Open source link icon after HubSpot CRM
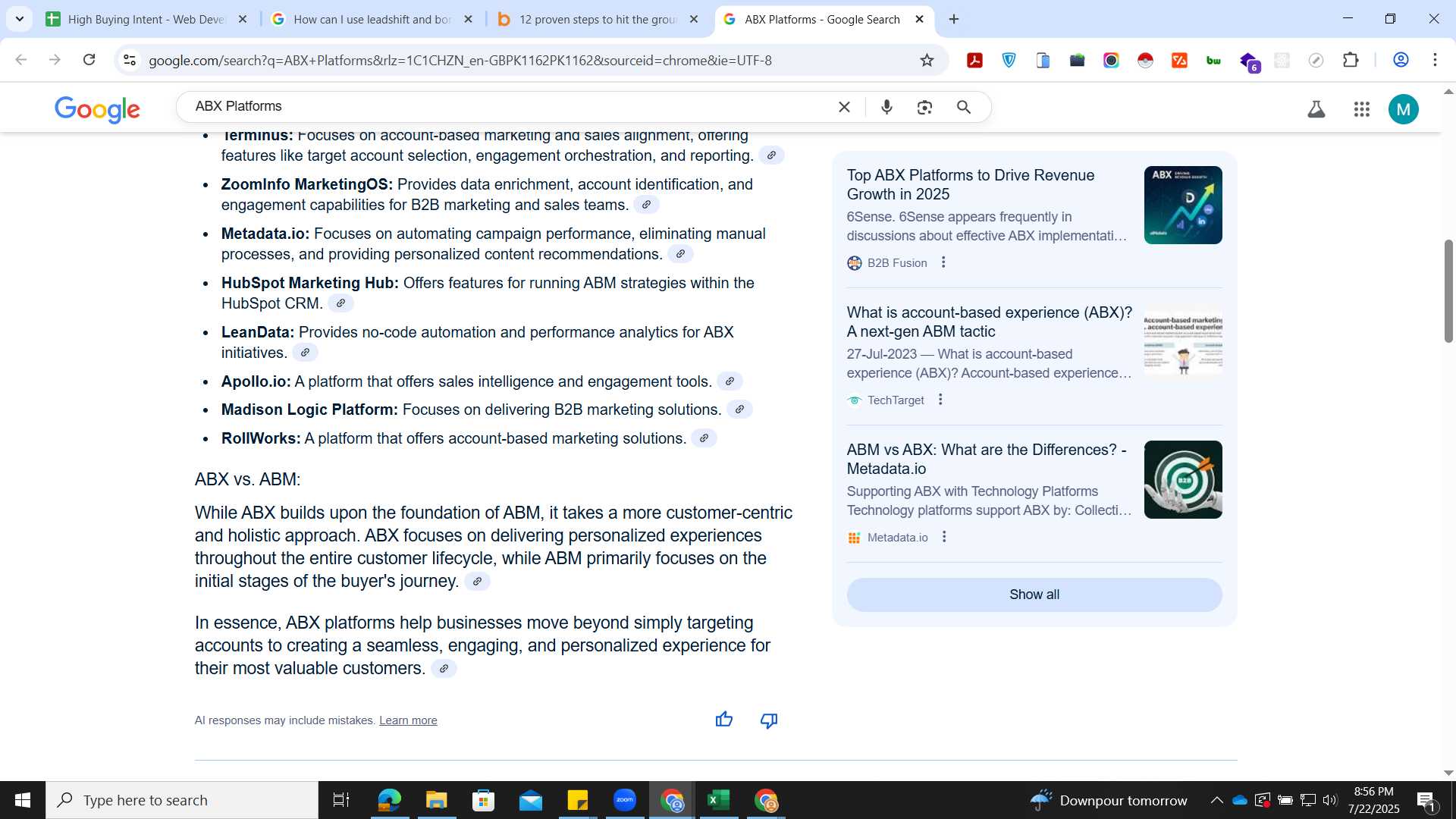The height and width of the screenshot is (819, 1456). [340, 303]
